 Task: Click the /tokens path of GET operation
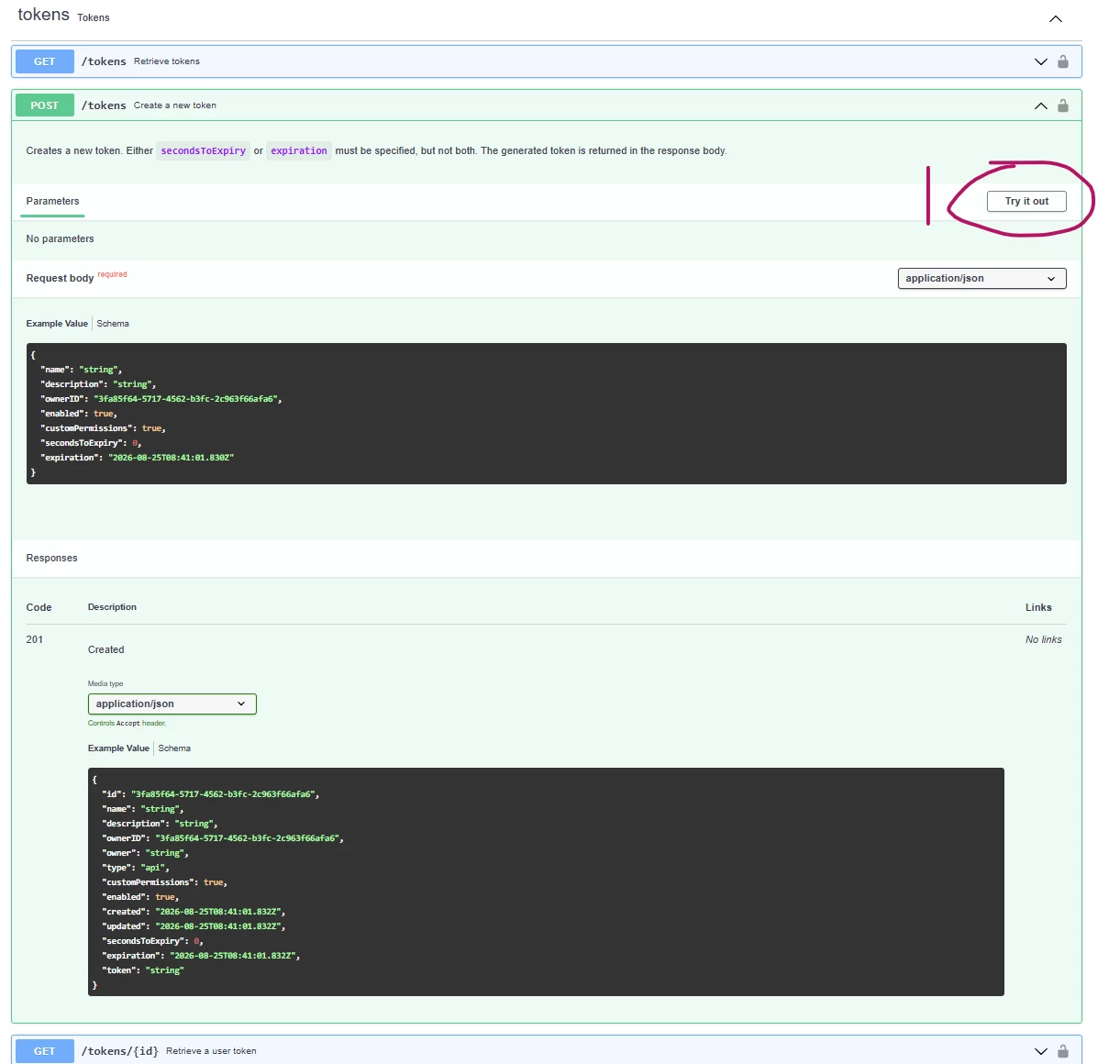(x=104, y=61)
